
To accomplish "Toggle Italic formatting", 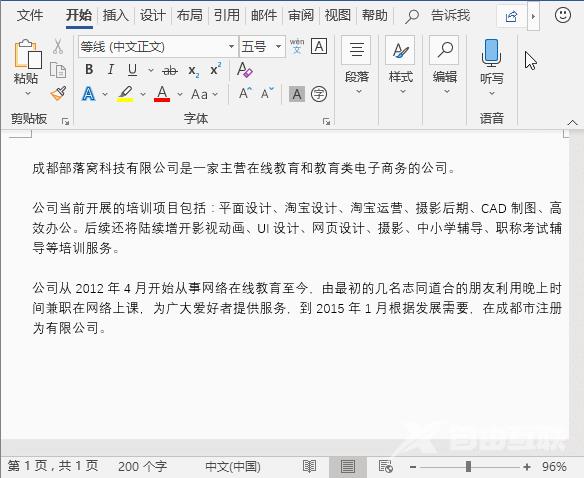I will [111, 70].
